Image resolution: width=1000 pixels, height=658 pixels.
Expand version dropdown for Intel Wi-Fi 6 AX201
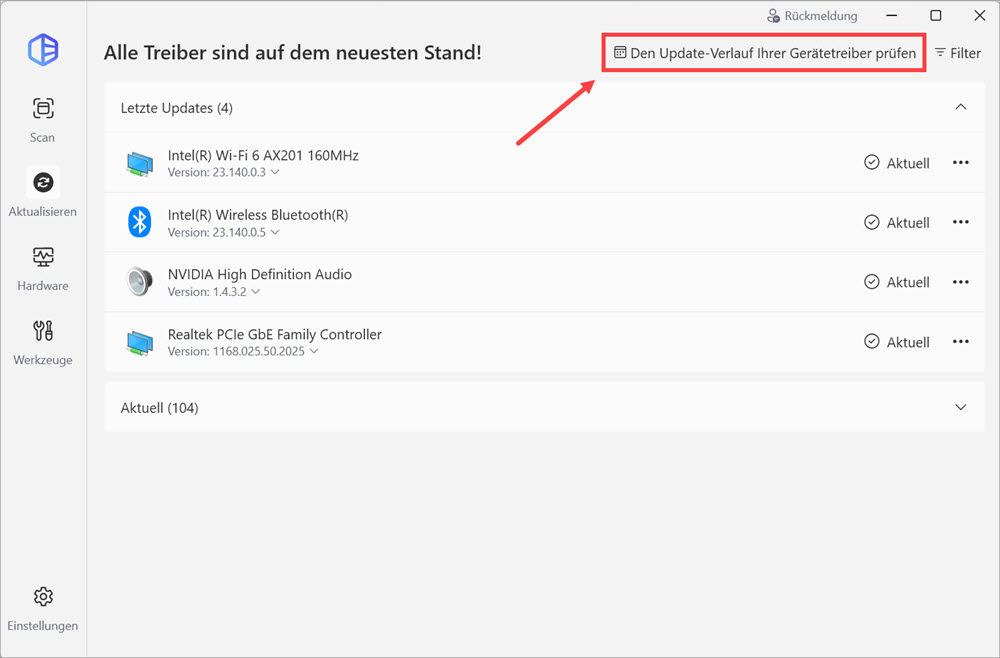(x=275, y=172)
